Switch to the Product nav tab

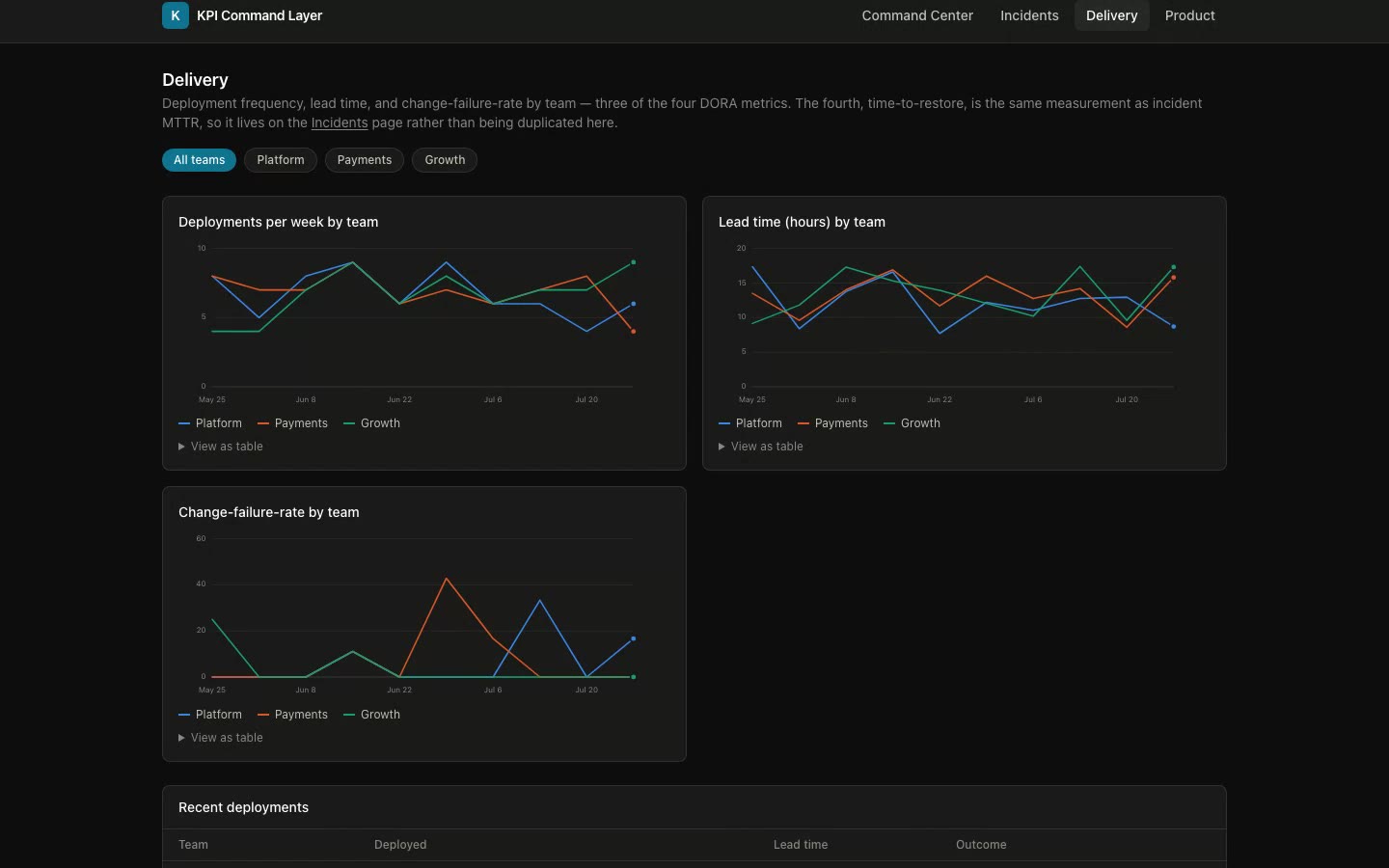(x=1190, y=15)
